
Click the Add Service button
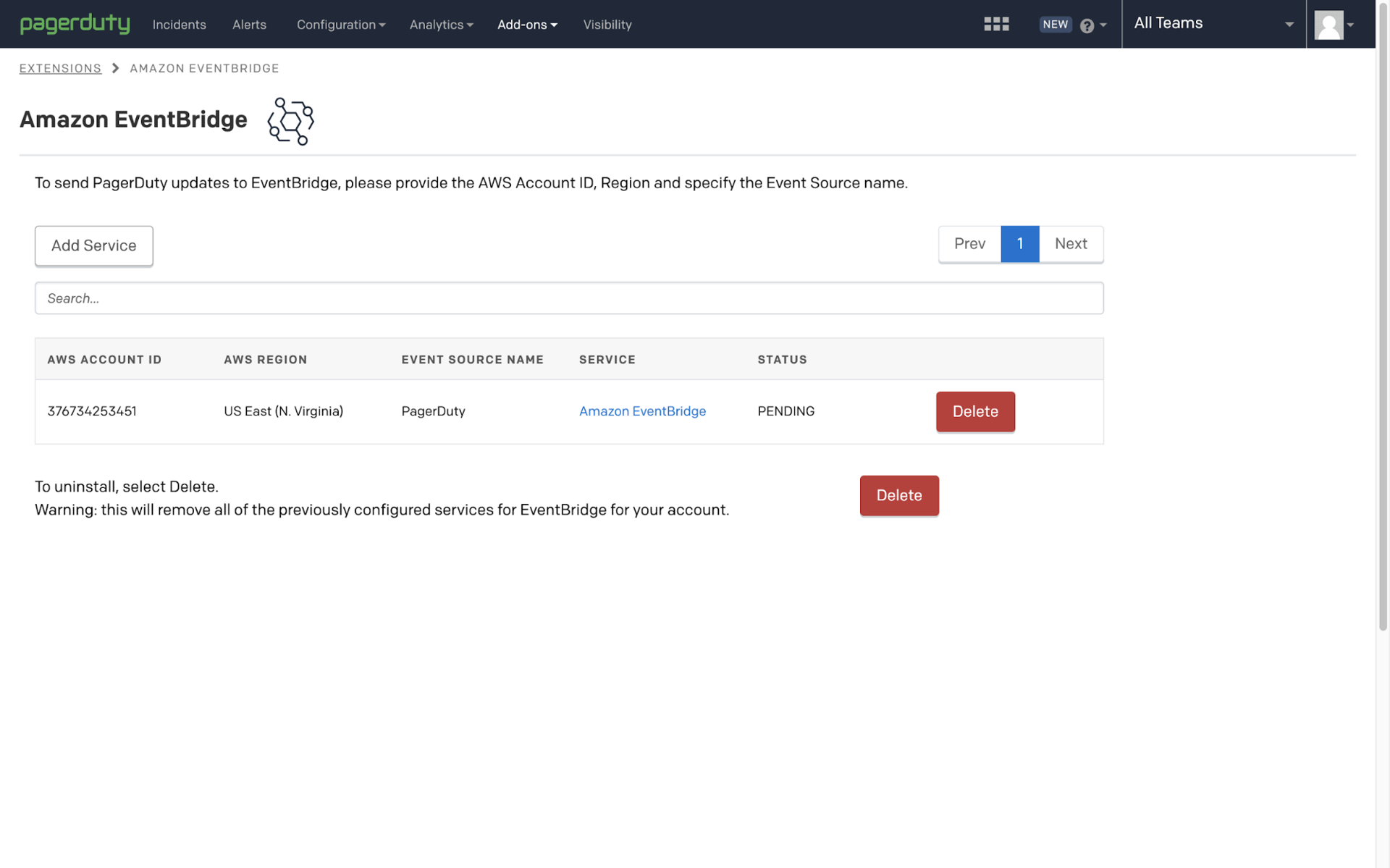pyautogui.click(x=93, y=245)
